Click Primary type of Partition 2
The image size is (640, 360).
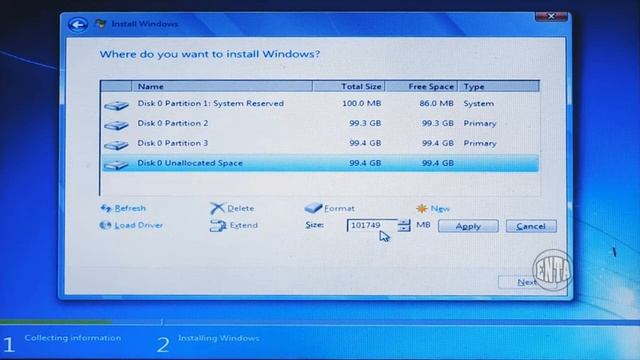point(480,123)
